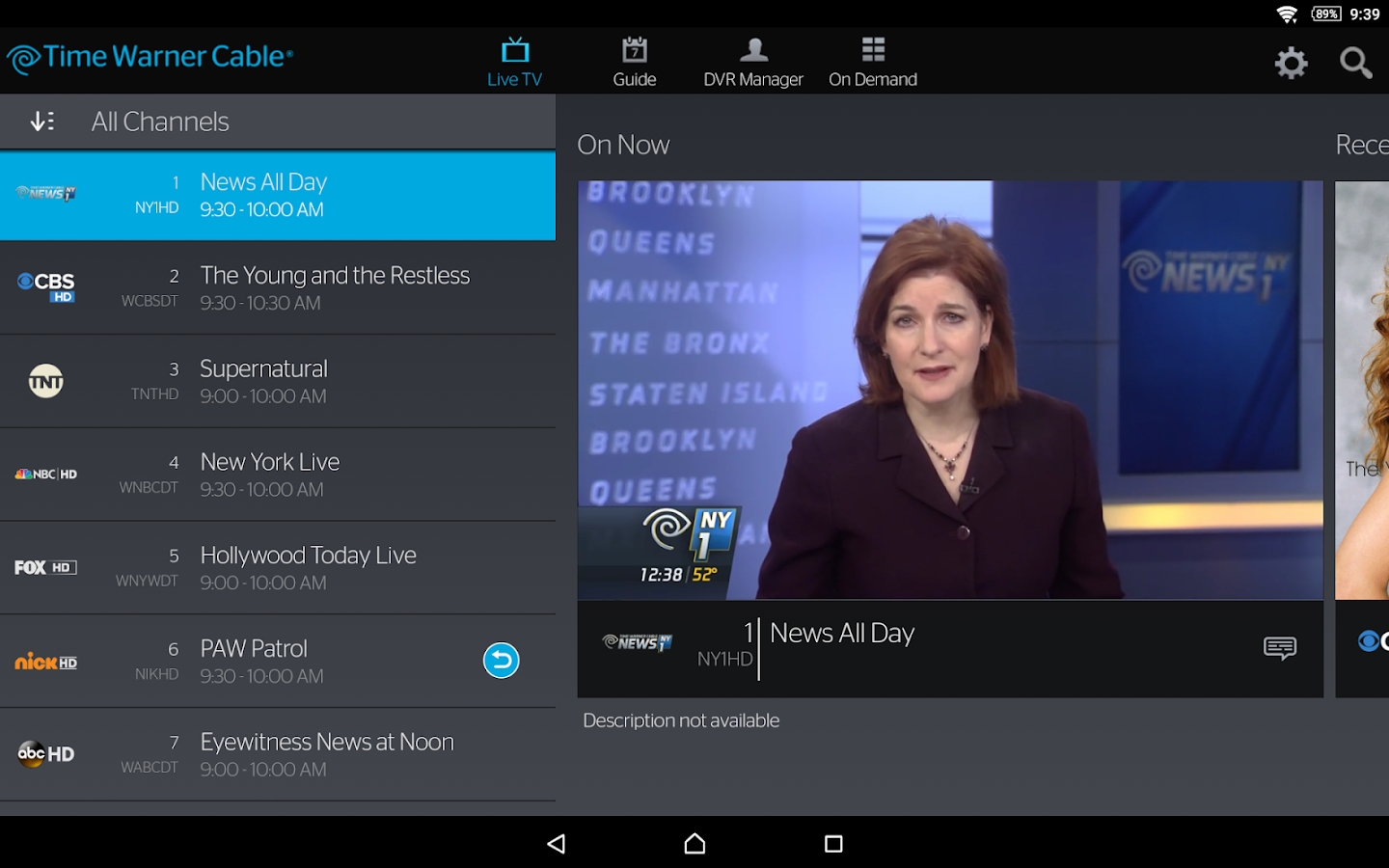1389x868 pixels.
Task: Click the channel sort arrow icon
Action: 41,122
